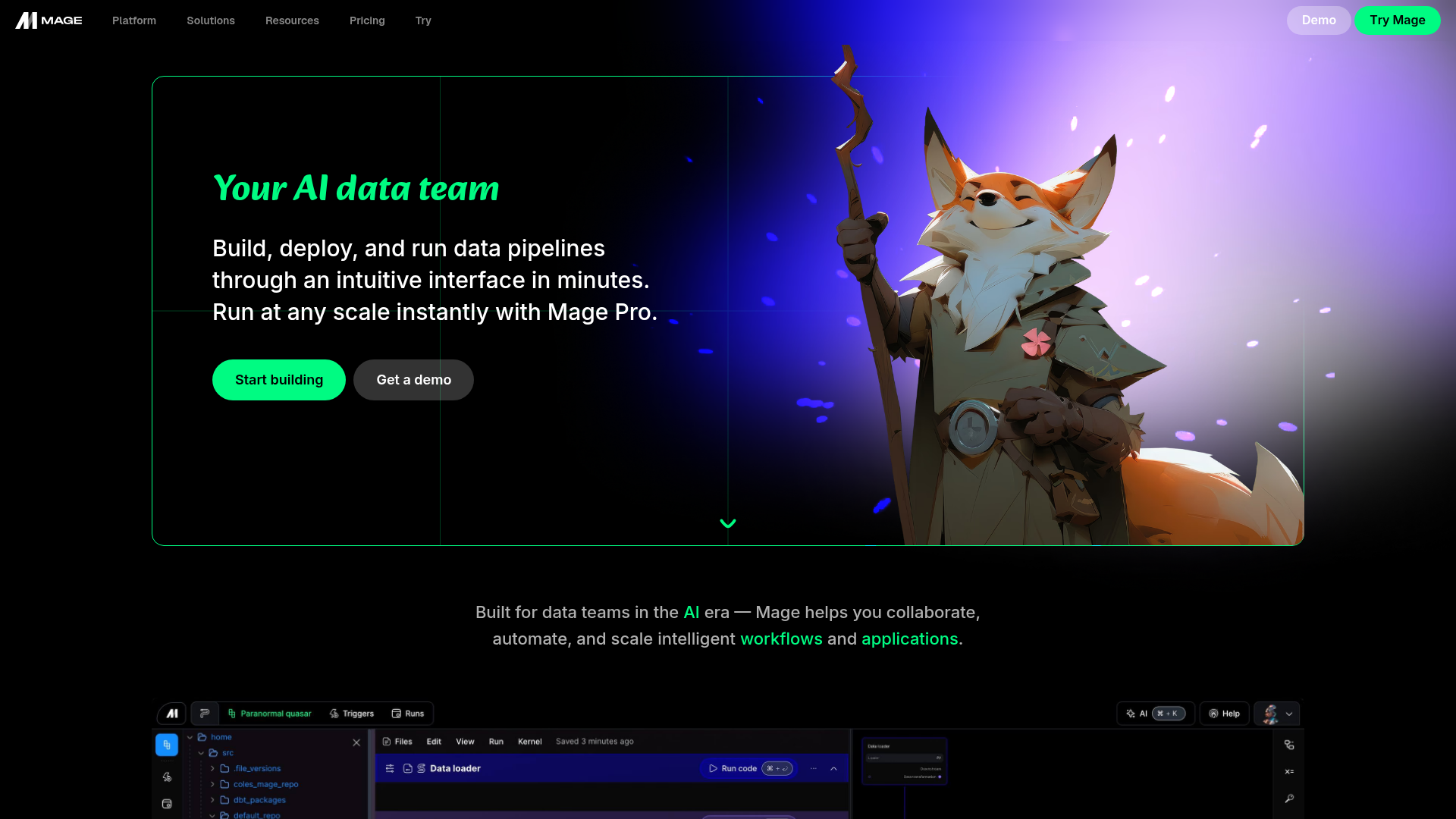The height and width of the screenshot is (819, 1456).
Task: Click the sliders icon on the Data loader block
Action: coord(390,768)
